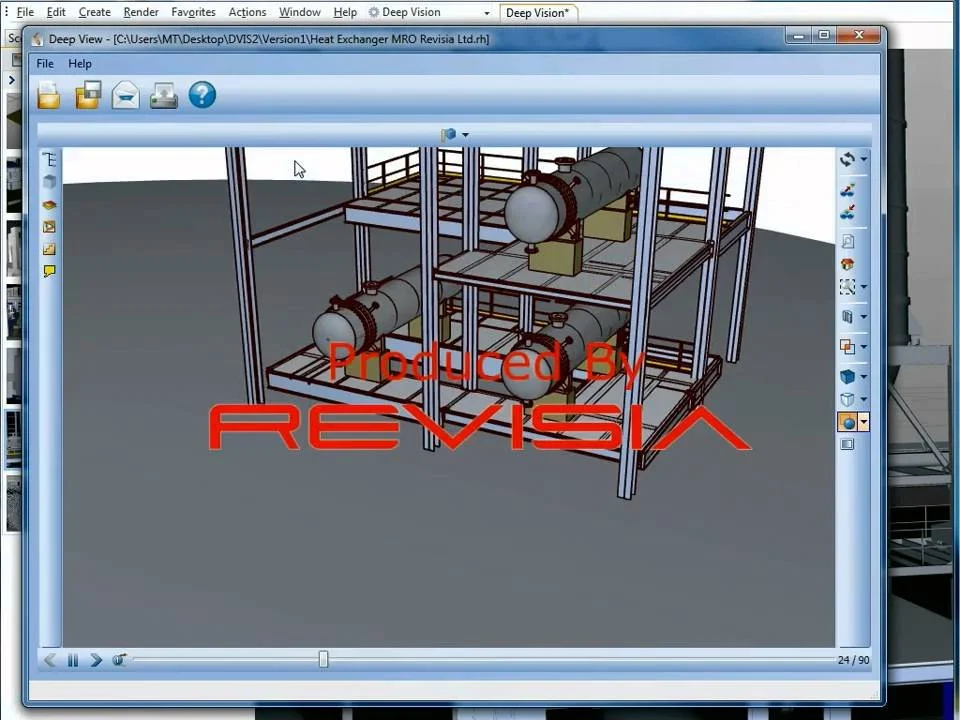Open the yellow comment bubble icon
This screenshot has height=720, width=960.
pyautogui.click(x=50, y=271)
